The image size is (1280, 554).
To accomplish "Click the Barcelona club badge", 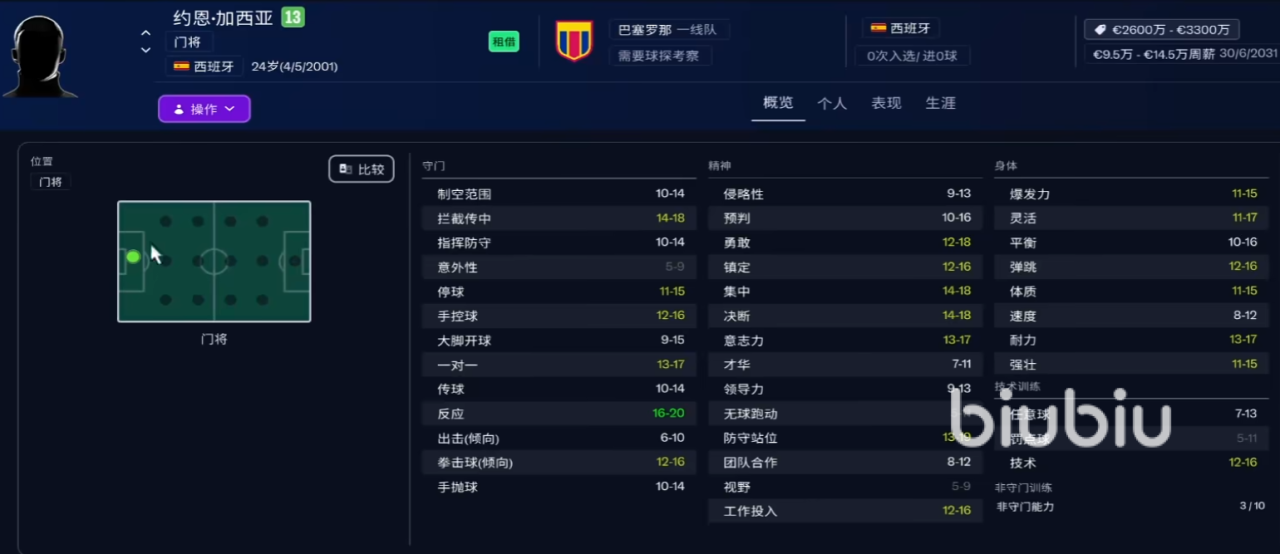I will 574,41.
